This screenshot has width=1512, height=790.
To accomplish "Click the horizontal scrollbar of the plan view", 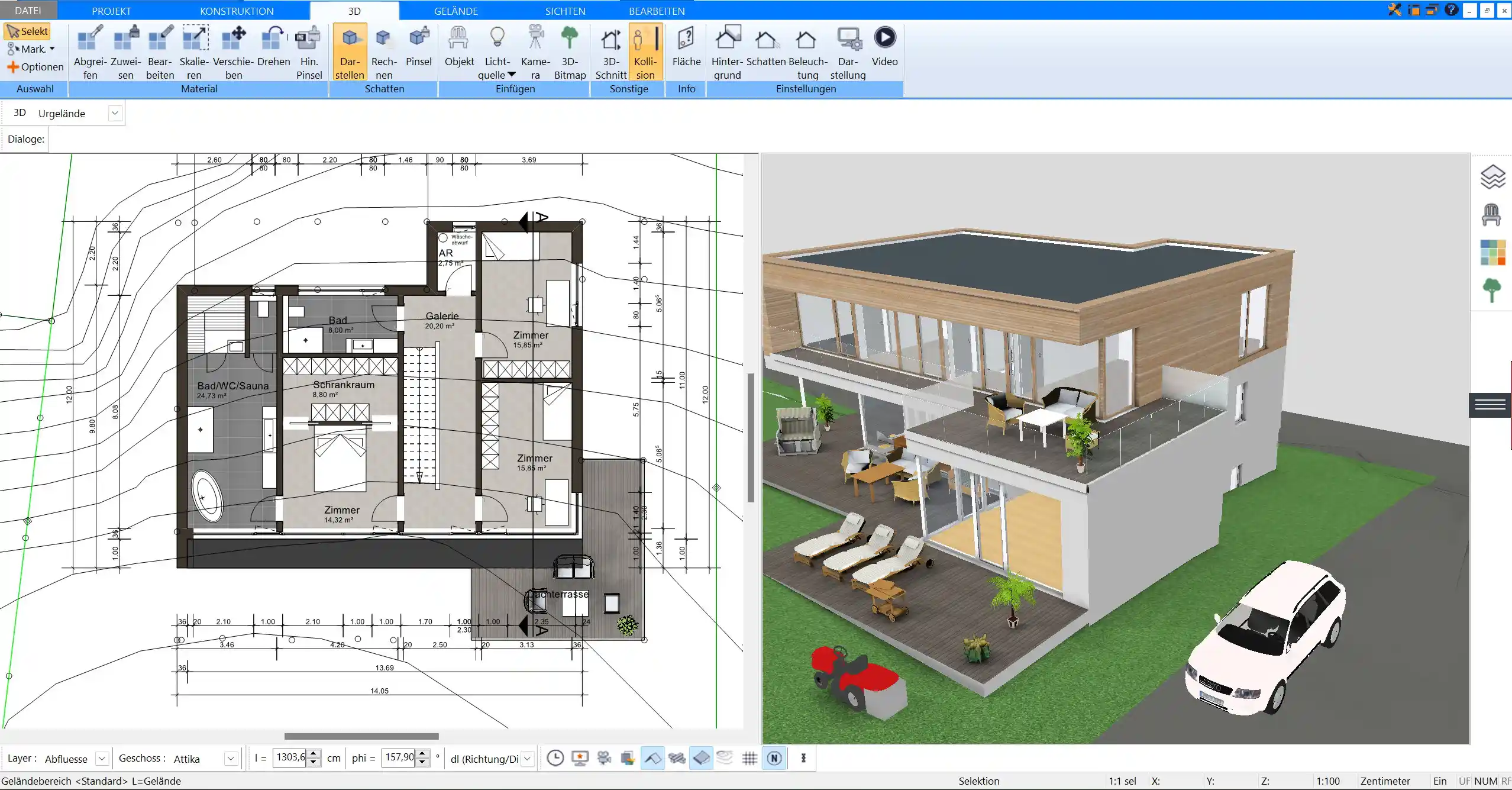I will (361, 736).
